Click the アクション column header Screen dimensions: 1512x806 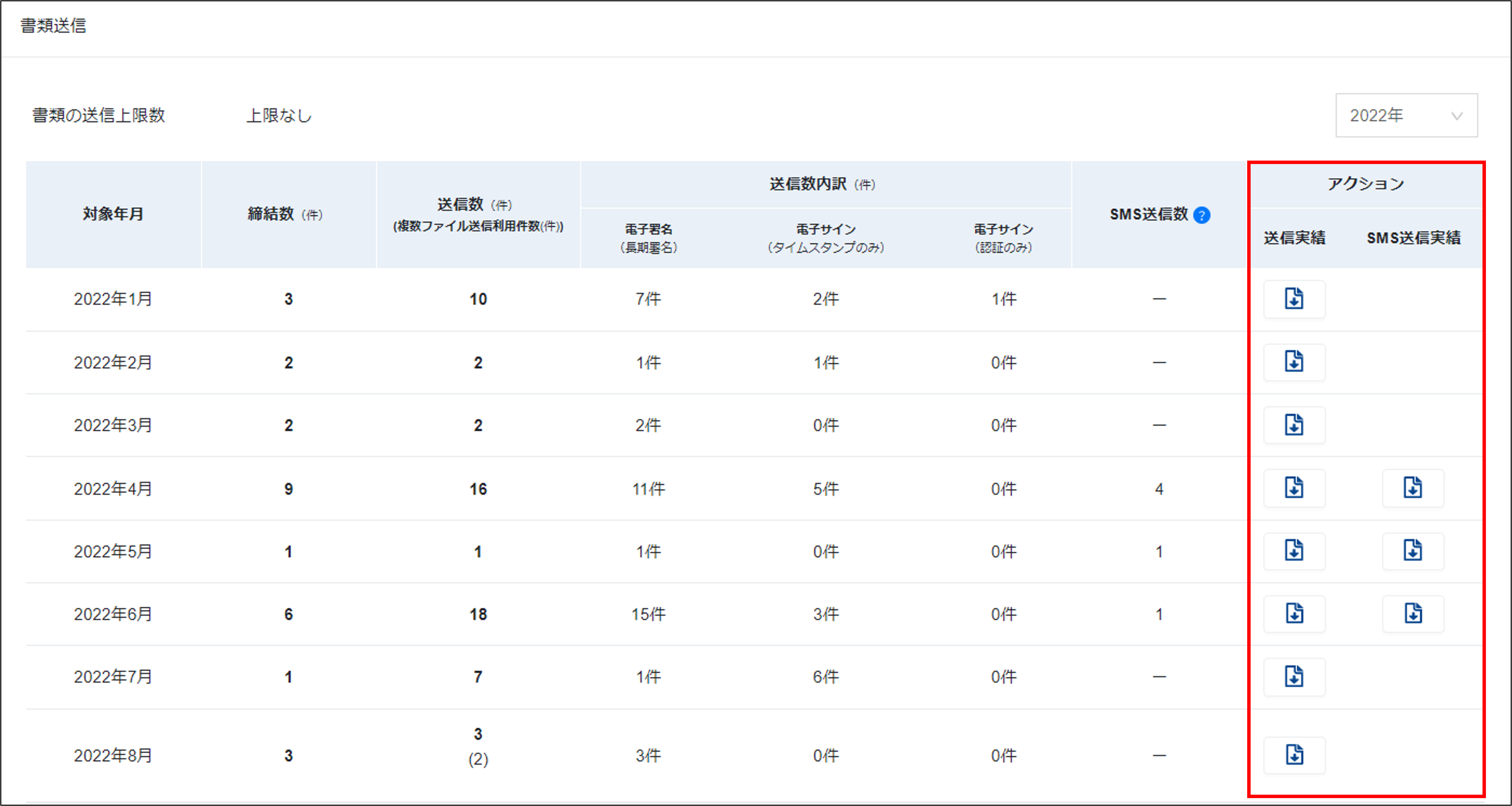(x=1365, y=184)
